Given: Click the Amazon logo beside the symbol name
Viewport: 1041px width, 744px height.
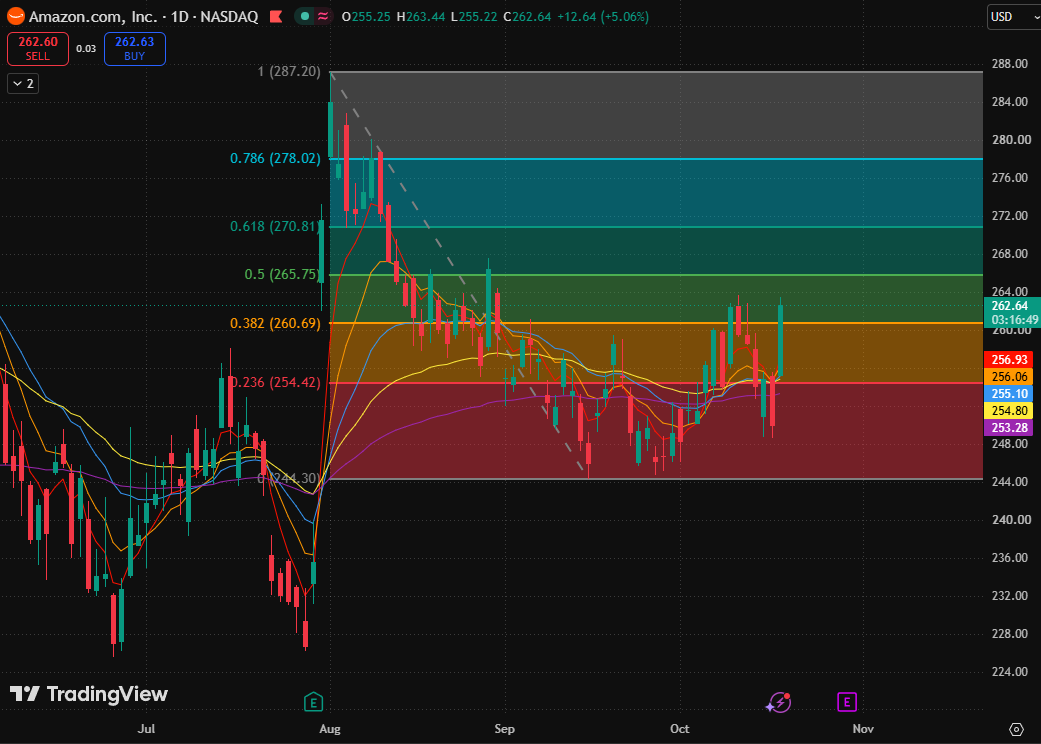Looking at the screenshot, I should (15, 17).
